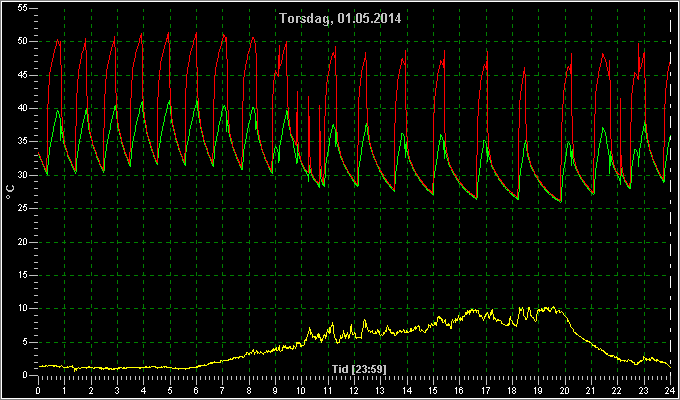680x400 pixels.
Task: Select hour 15 on the time axis
Action: pyautogui.click(x=433, y=389)
